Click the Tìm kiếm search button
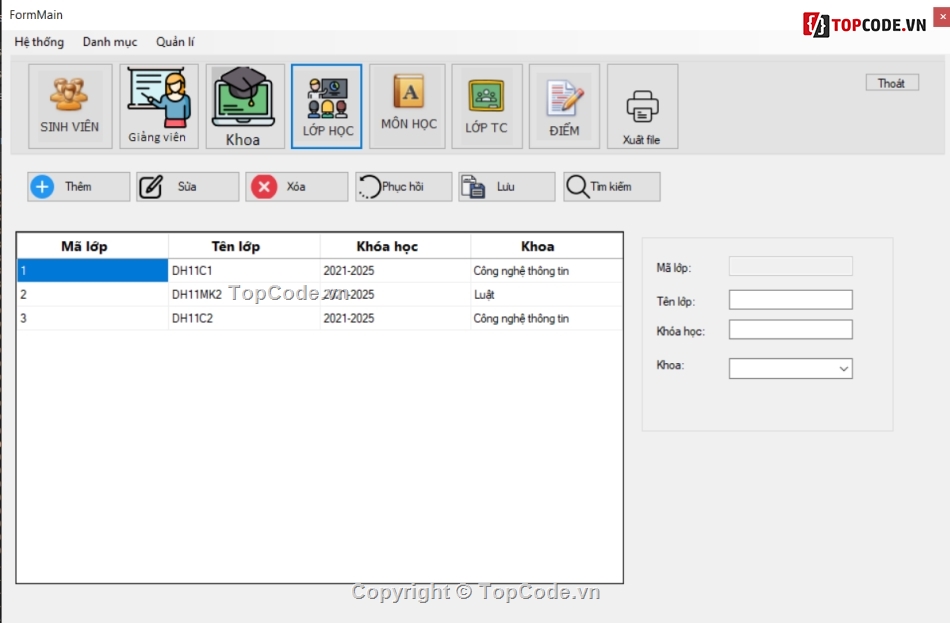Image resolution: width=950 pixels, height=623 pixels. click(612, 187)
